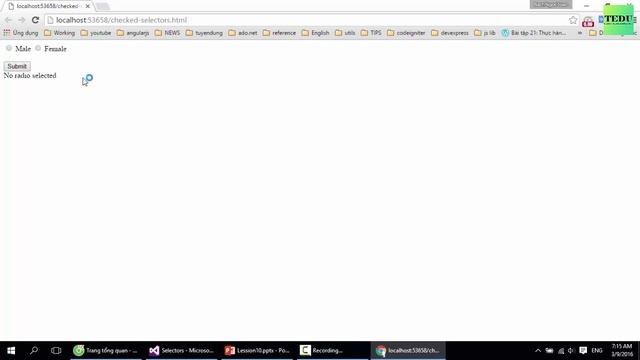Click the Submit button
This screenshot has width=640, height=360.
(17, 66)
